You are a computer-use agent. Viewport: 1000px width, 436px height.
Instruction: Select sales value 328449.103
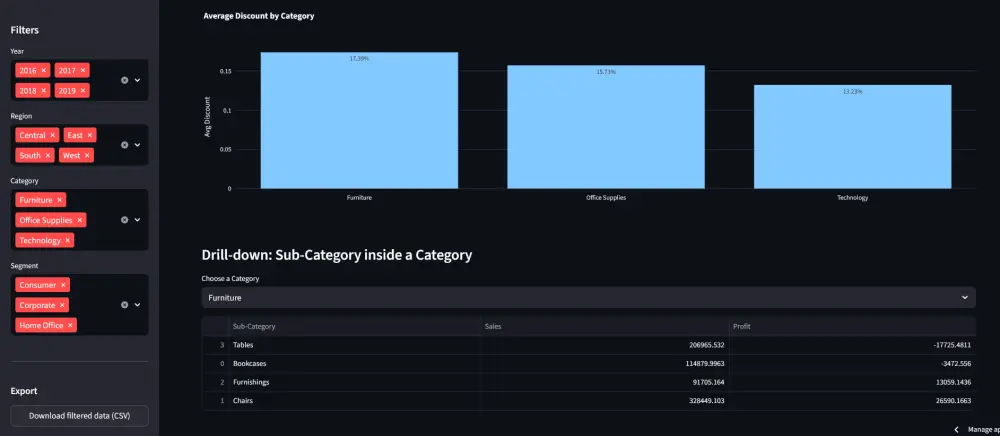tap(605, 401)
